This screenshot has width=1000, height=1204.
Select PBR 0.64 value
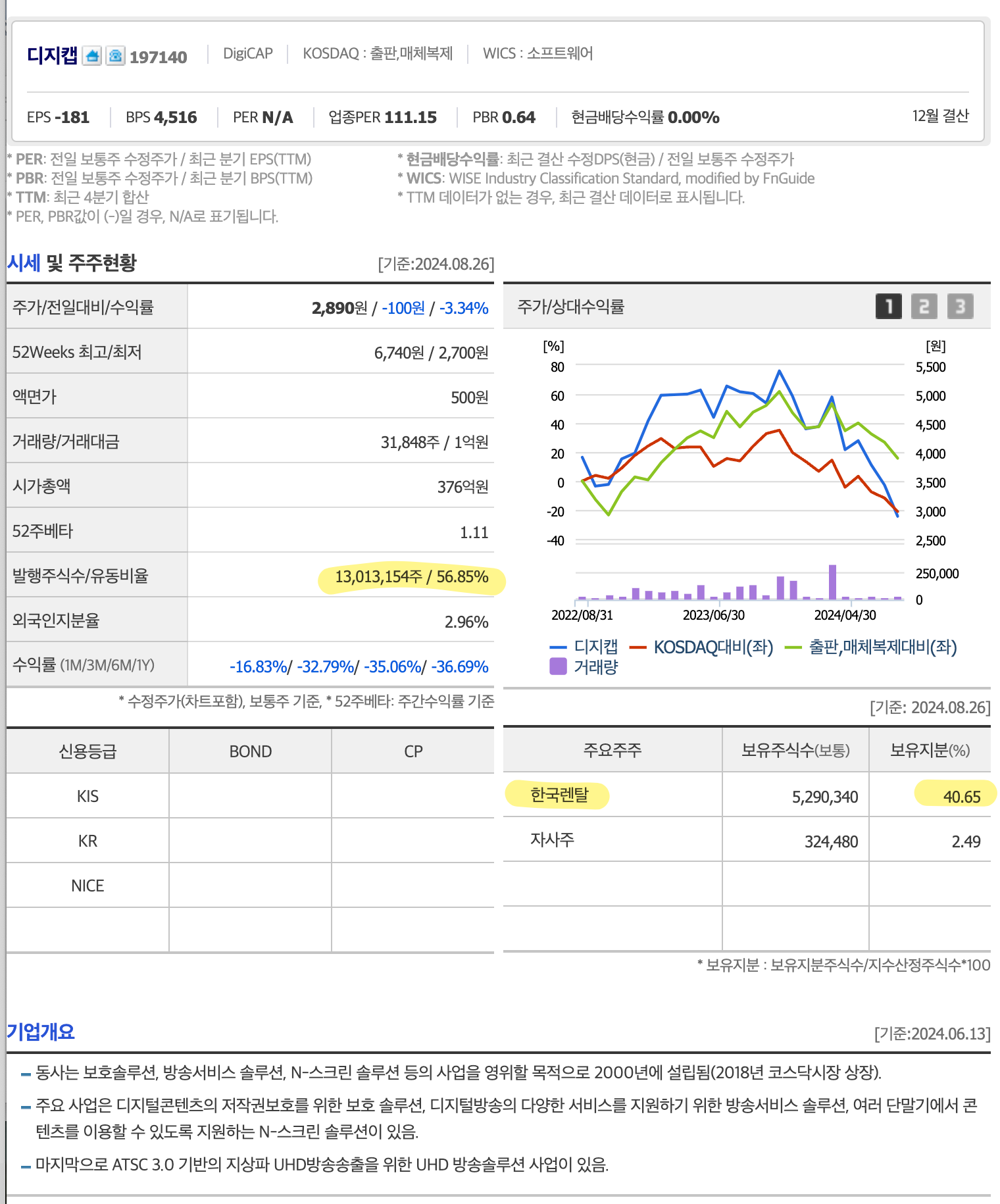504,117
